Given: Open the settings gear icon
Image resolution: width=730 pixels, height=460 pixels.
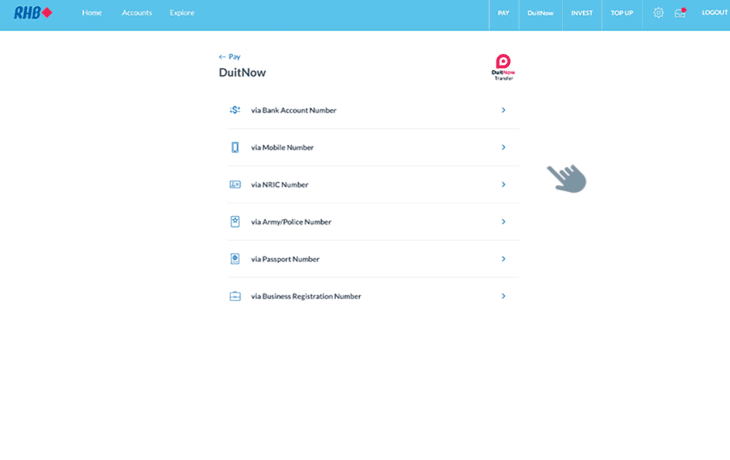Looking at the screenshot, I should pos(658,13).
